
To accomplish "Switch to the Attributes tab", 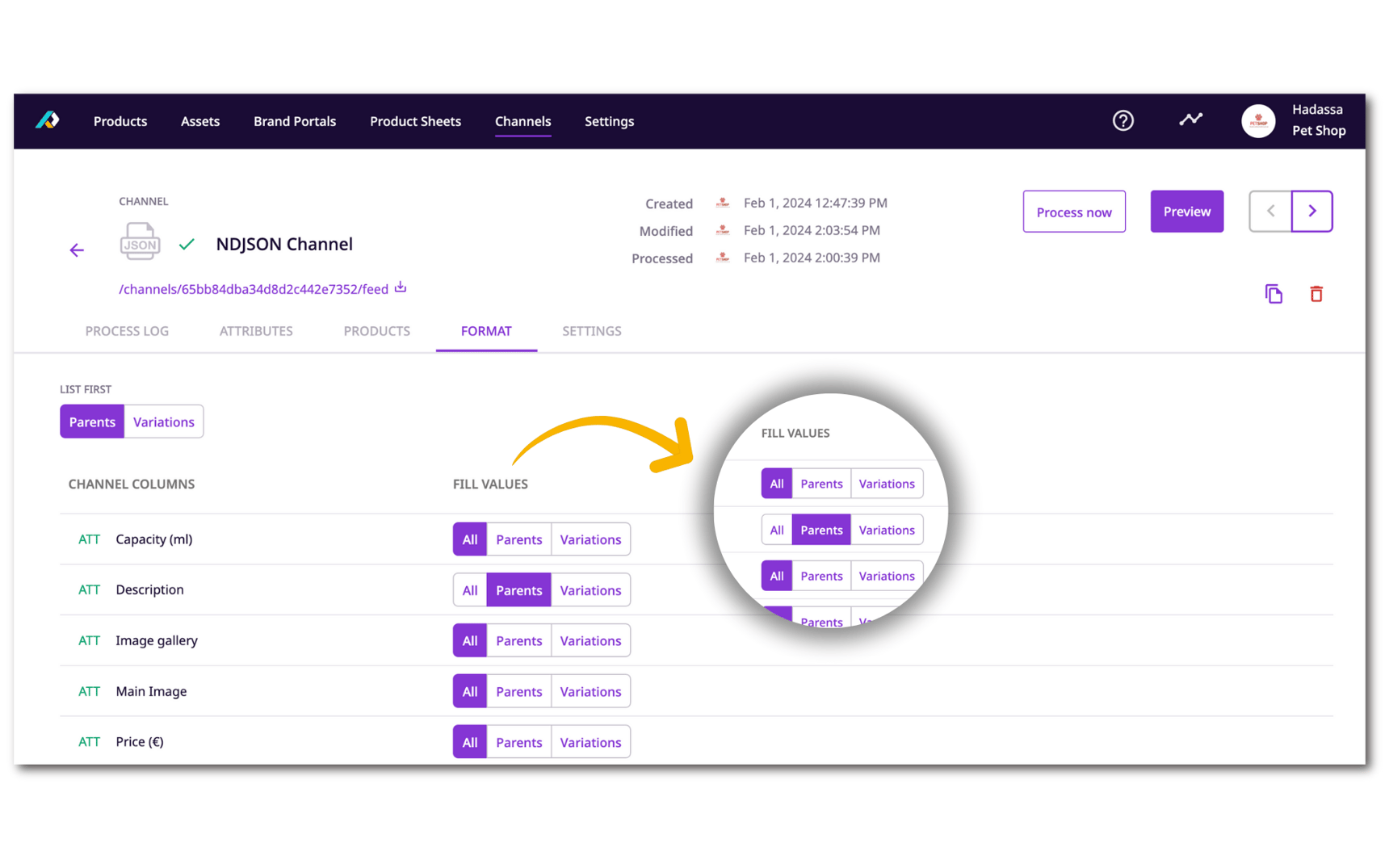I will 255,330.
